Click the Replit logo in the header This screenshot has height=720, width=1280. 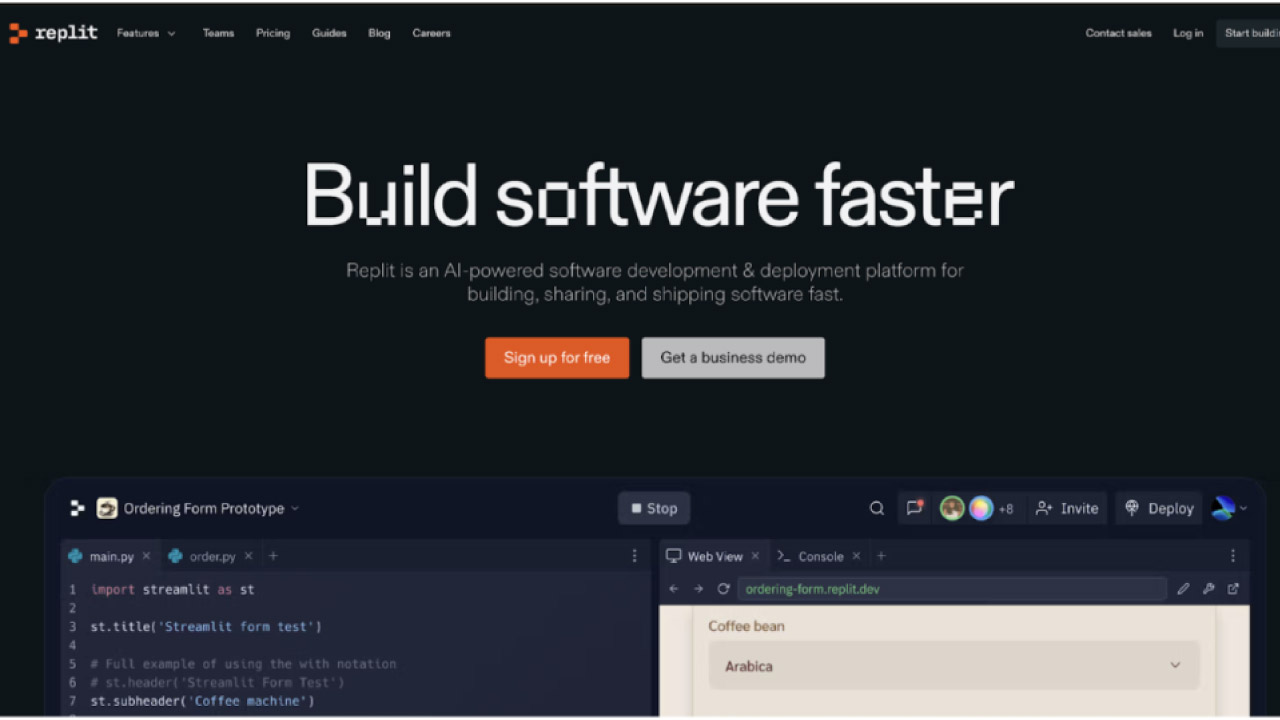pos(54,33)
